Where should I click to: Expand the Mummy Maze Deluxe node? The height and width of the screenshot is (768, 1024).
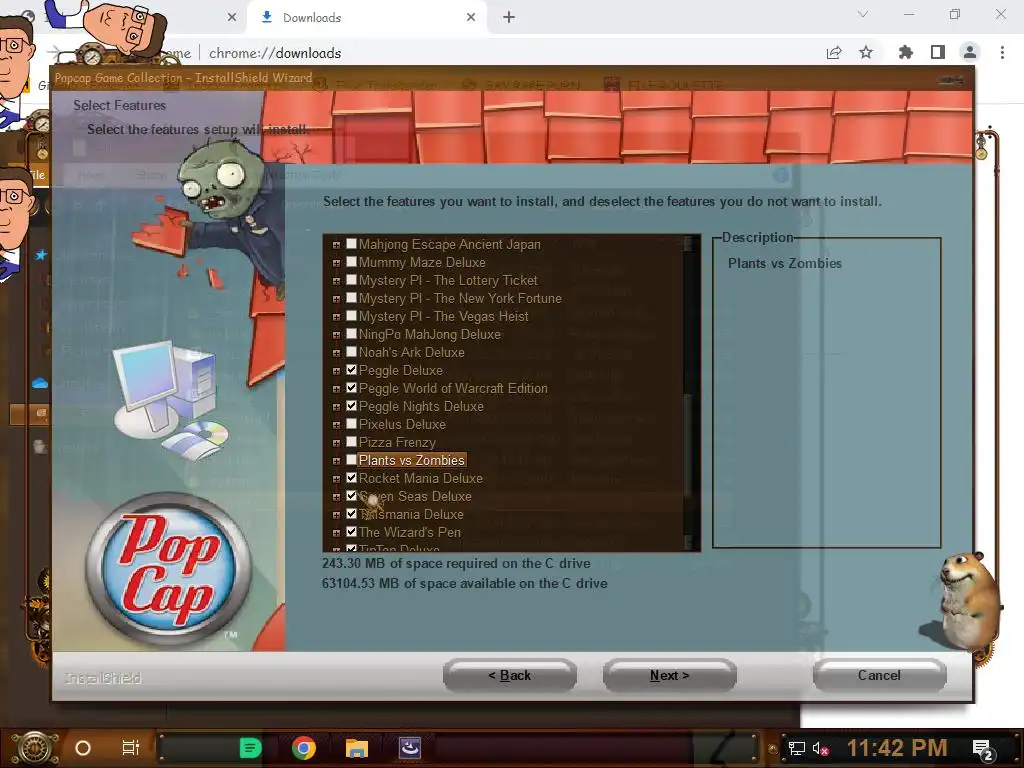coord(336,263)
